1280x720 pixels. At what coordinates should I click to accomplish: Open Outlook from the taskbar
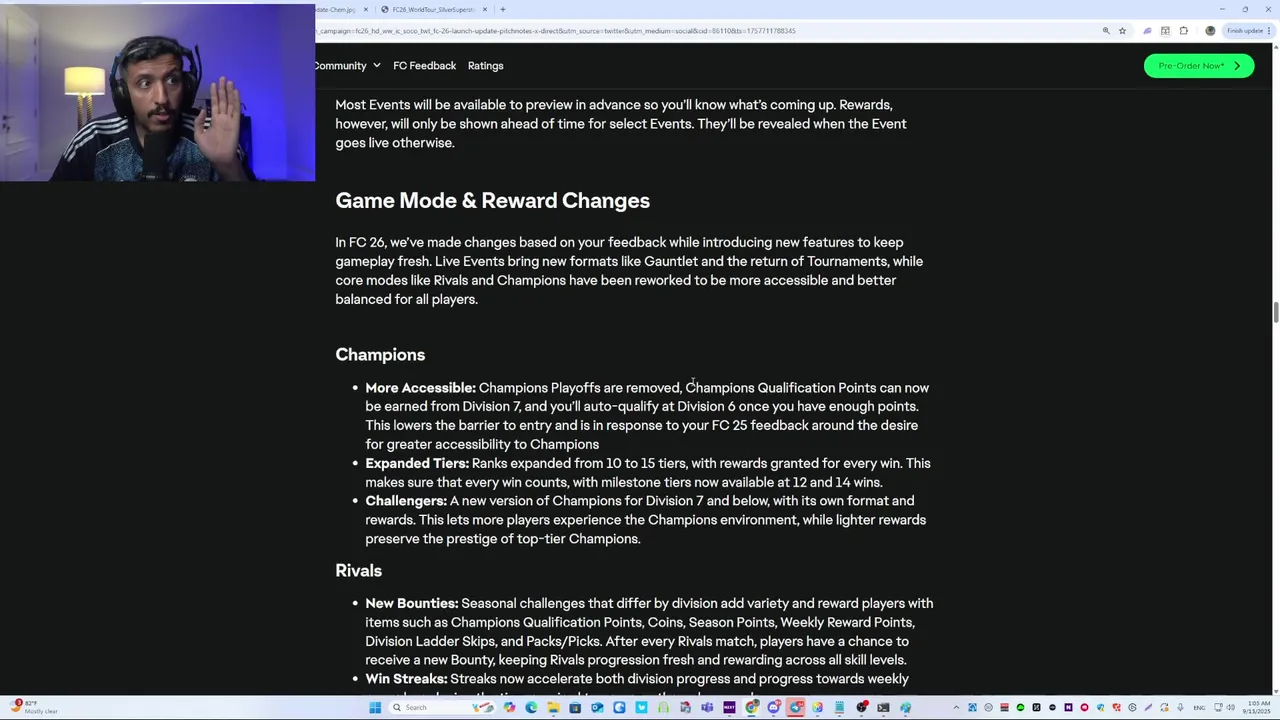coord(597,707)
